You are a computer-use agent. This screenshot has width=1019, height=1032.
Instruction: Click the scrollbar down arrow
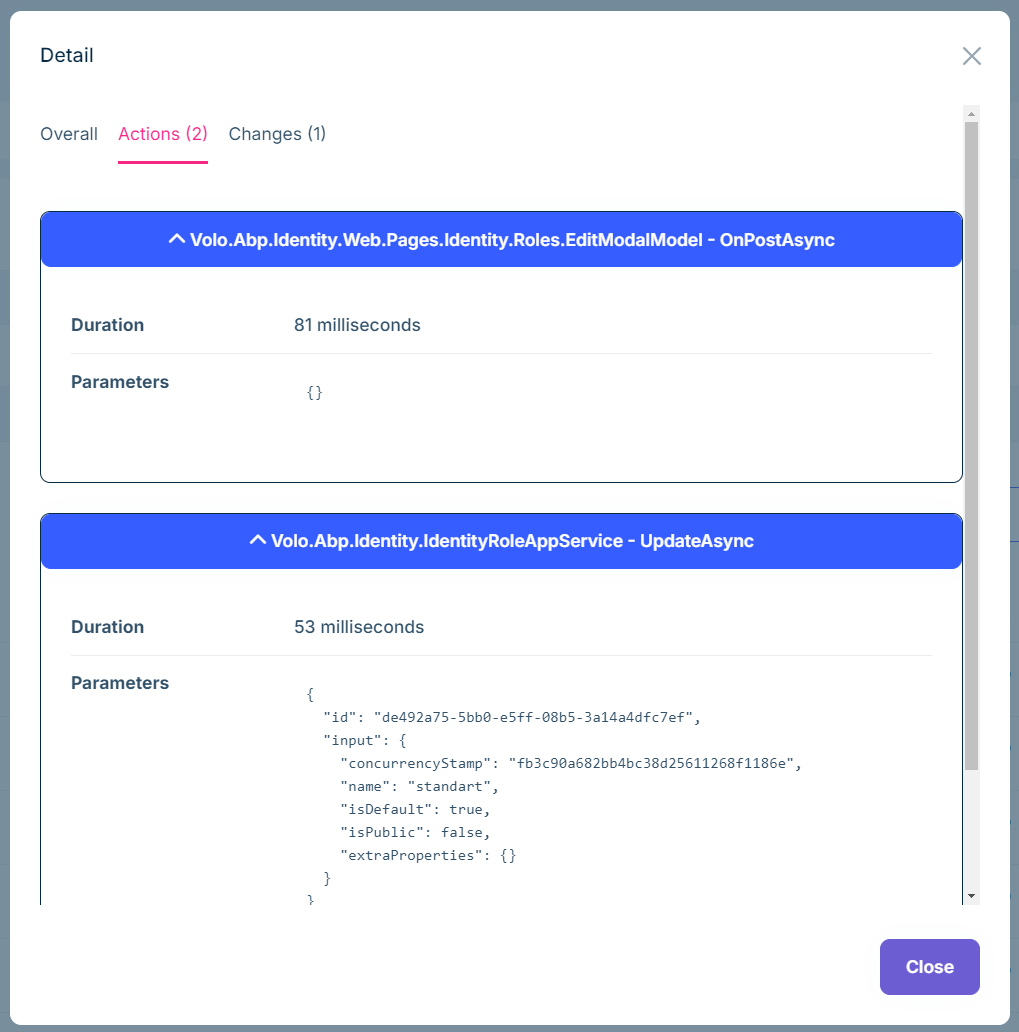971,893
